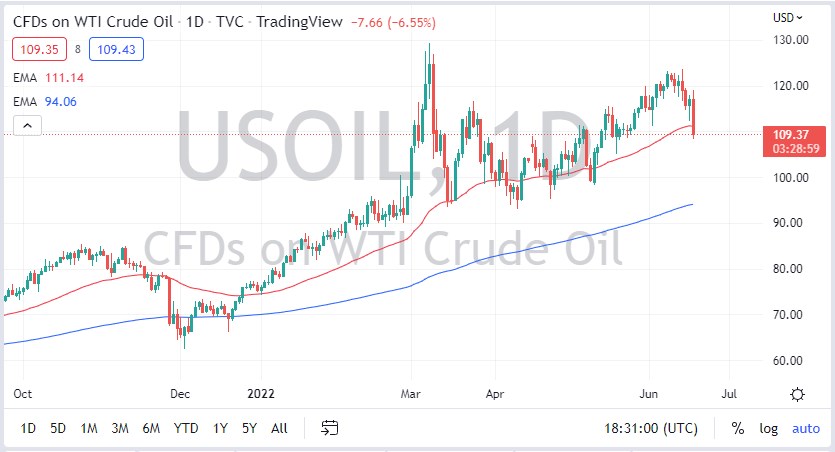Show the 1Y time range
This screenshot has height=452, width=835.
[x=219, y=428]
